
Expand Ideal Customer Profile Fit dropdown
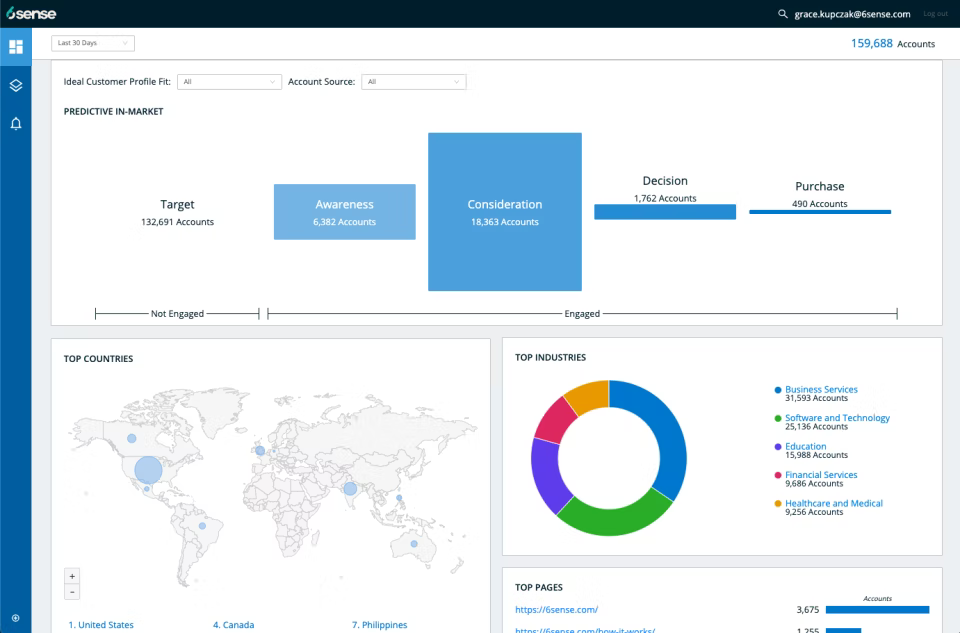tap(230, 81)
